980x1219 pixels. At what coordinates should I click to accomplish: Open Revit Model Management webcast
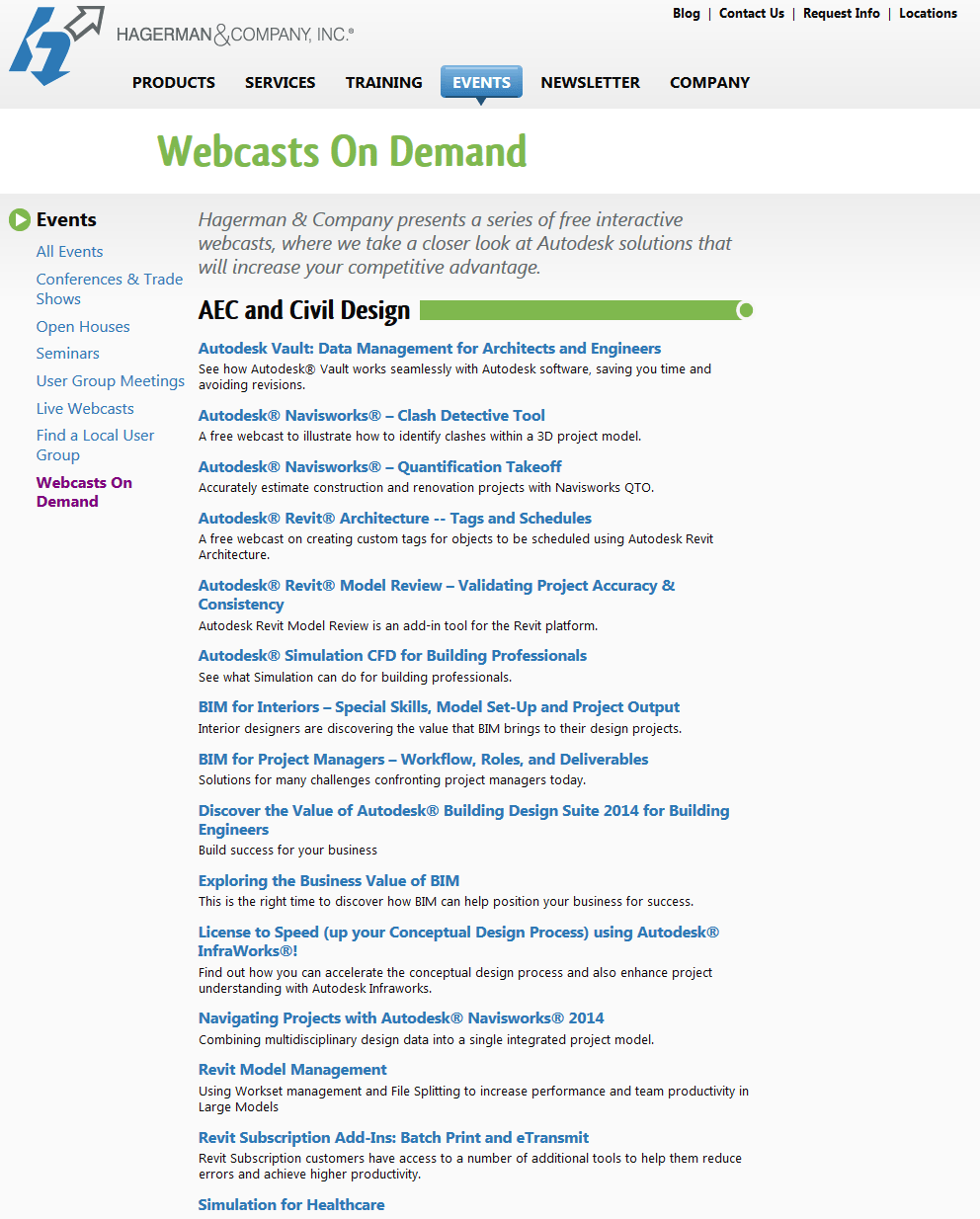click(292, 1069)
